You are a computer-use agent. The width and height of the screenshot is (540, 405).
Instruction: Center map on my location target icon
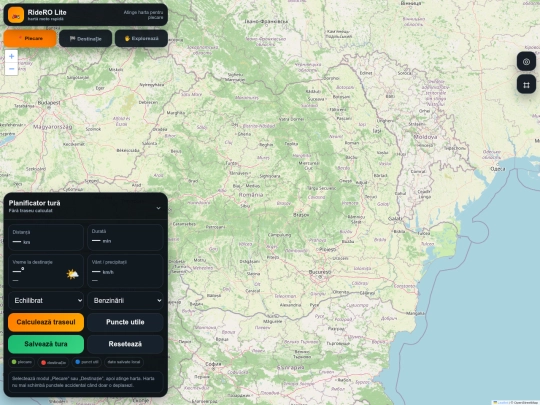[x=526, y=62]
